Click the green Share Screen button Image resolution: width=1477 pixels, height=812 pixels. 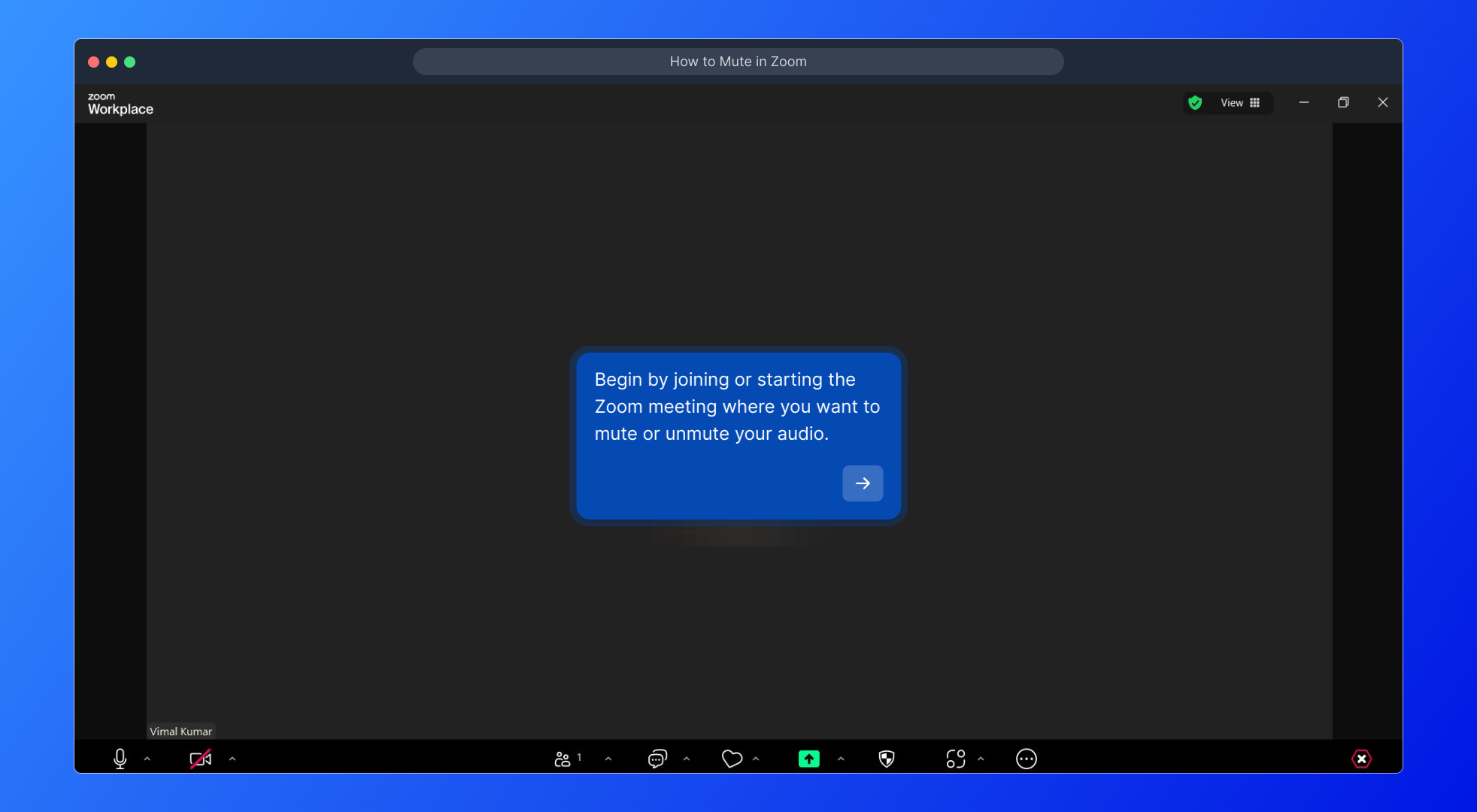tap(808, 759)
